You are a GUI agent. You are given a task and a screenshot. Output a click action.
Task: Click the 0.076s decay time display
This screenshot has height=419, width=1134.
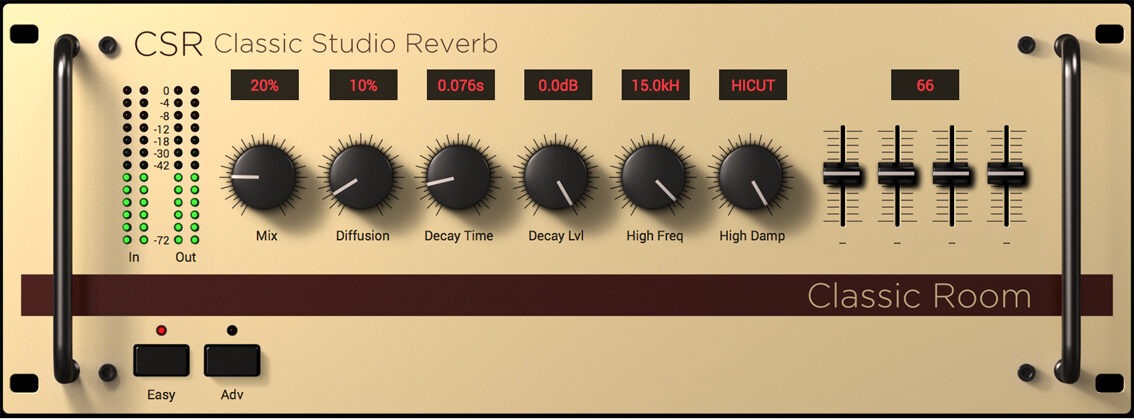[460, 85]
